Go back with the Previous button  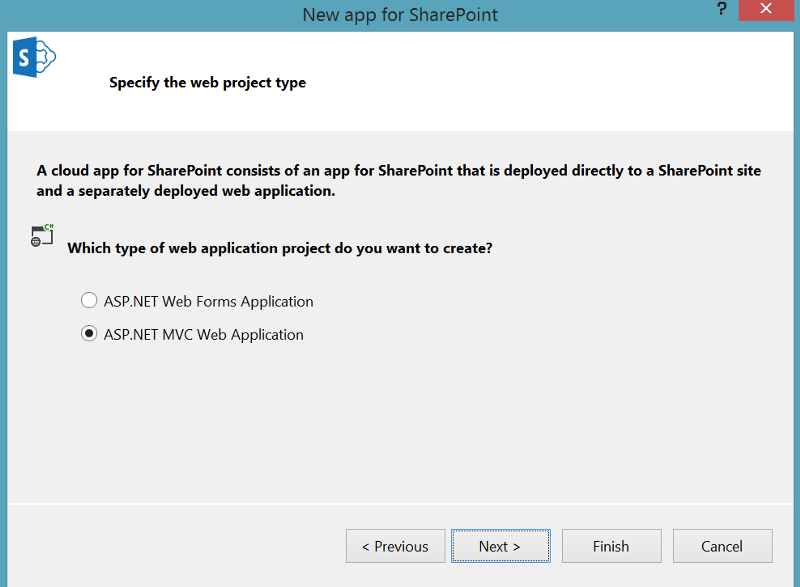(395, 546)
